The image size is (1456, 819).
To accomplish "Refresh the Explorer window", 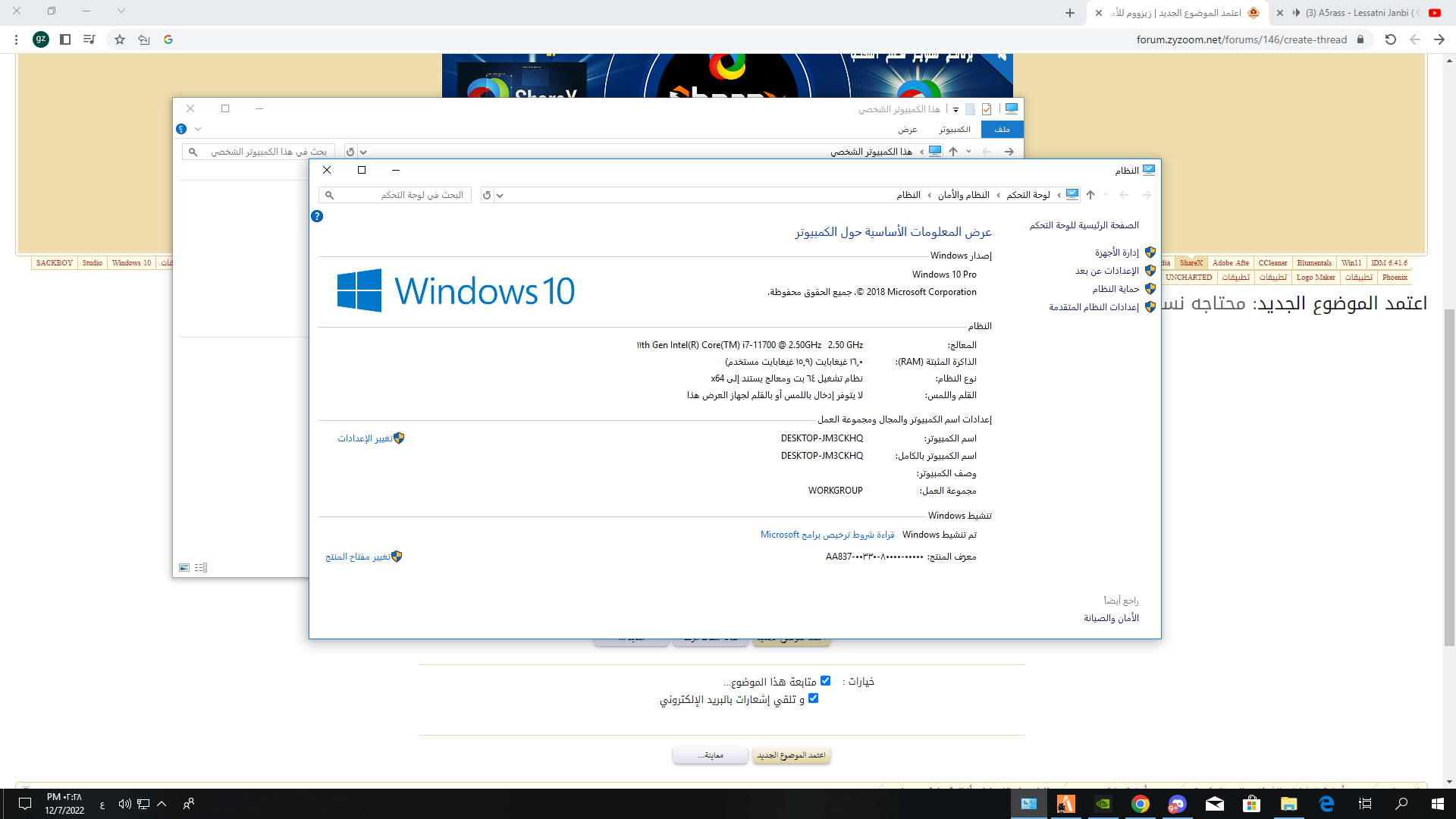I will click(350, 152).
